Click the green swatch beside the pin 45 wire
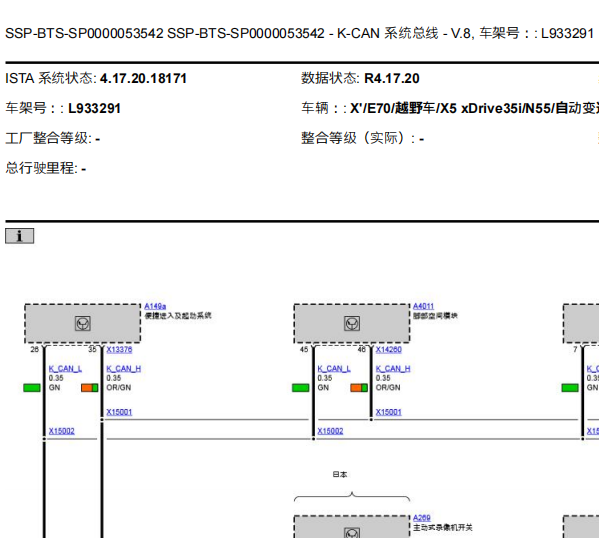Viewport: 599px width, 538px height. (x=301, y=388)
